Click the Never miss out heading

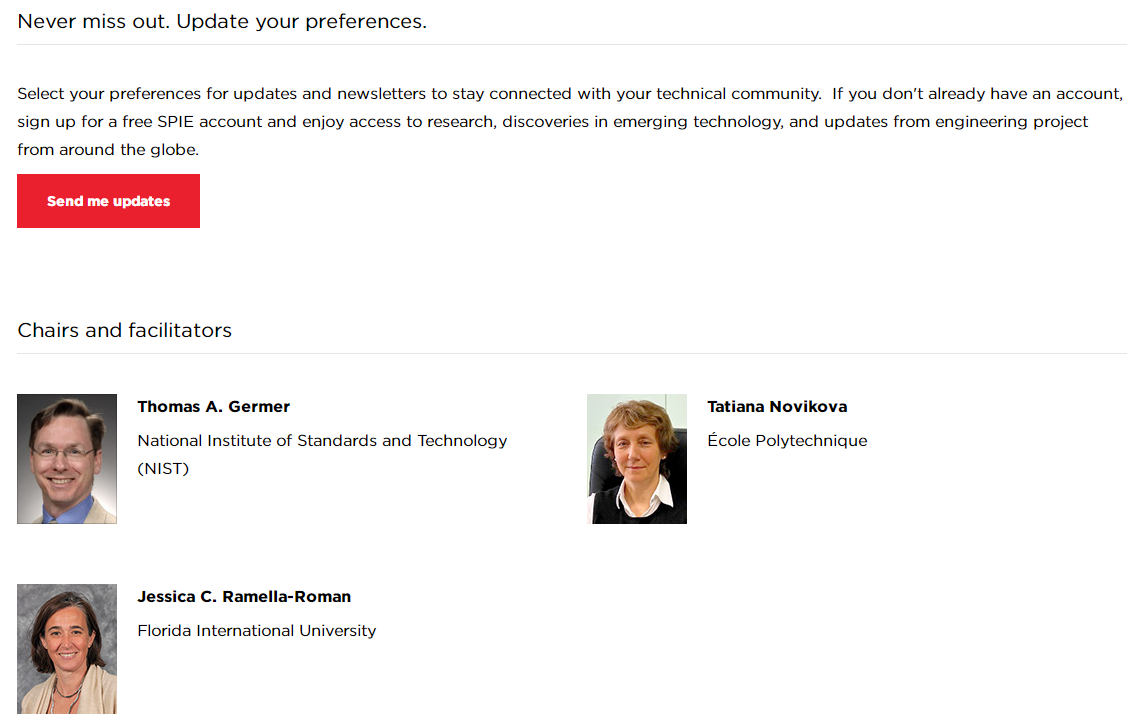[222, 21]
